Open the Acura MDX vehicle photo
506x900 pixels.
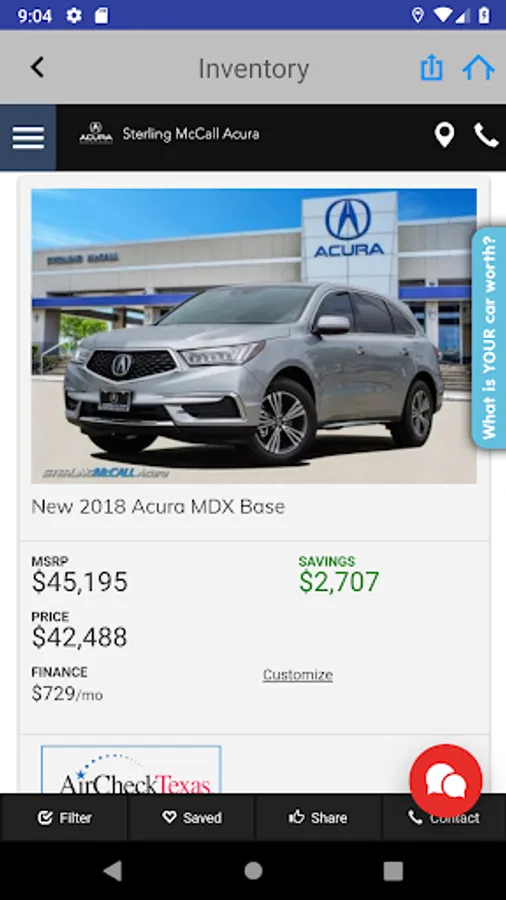pos(254,336)
